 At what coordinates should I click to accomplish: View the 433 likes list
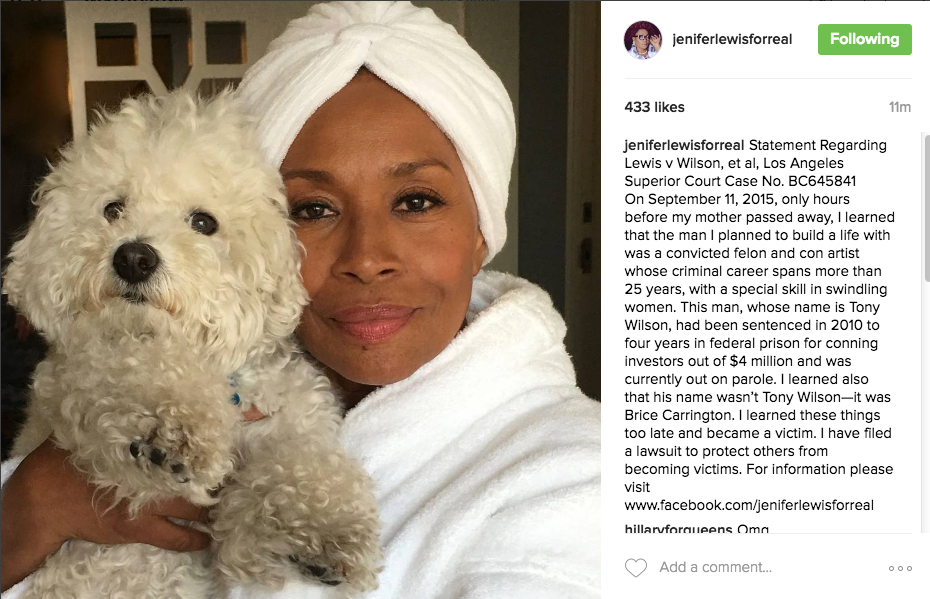tap(654, 107)
